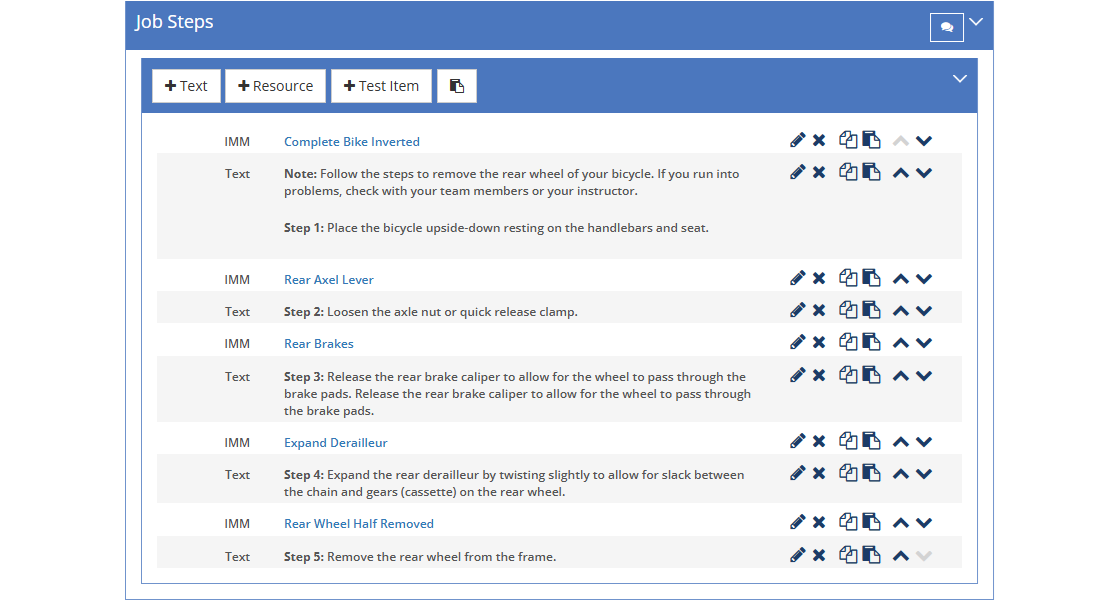Move the Rear Brakes row up

click(x=901, y=343)
